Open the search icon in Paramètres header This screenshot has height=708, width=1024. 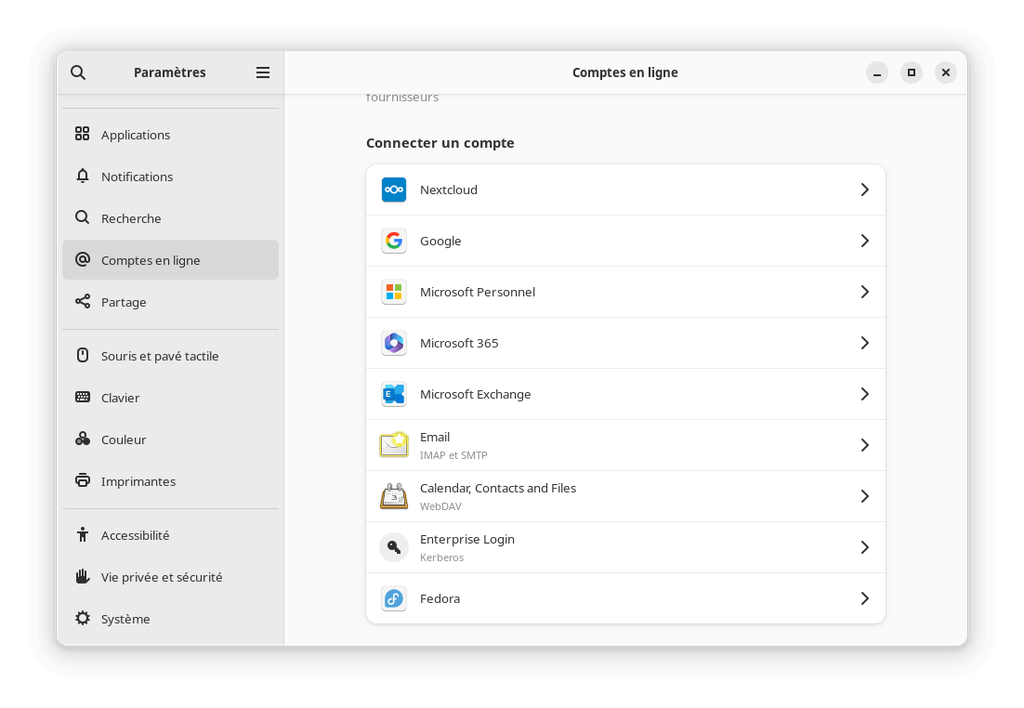tap(78, 72)
